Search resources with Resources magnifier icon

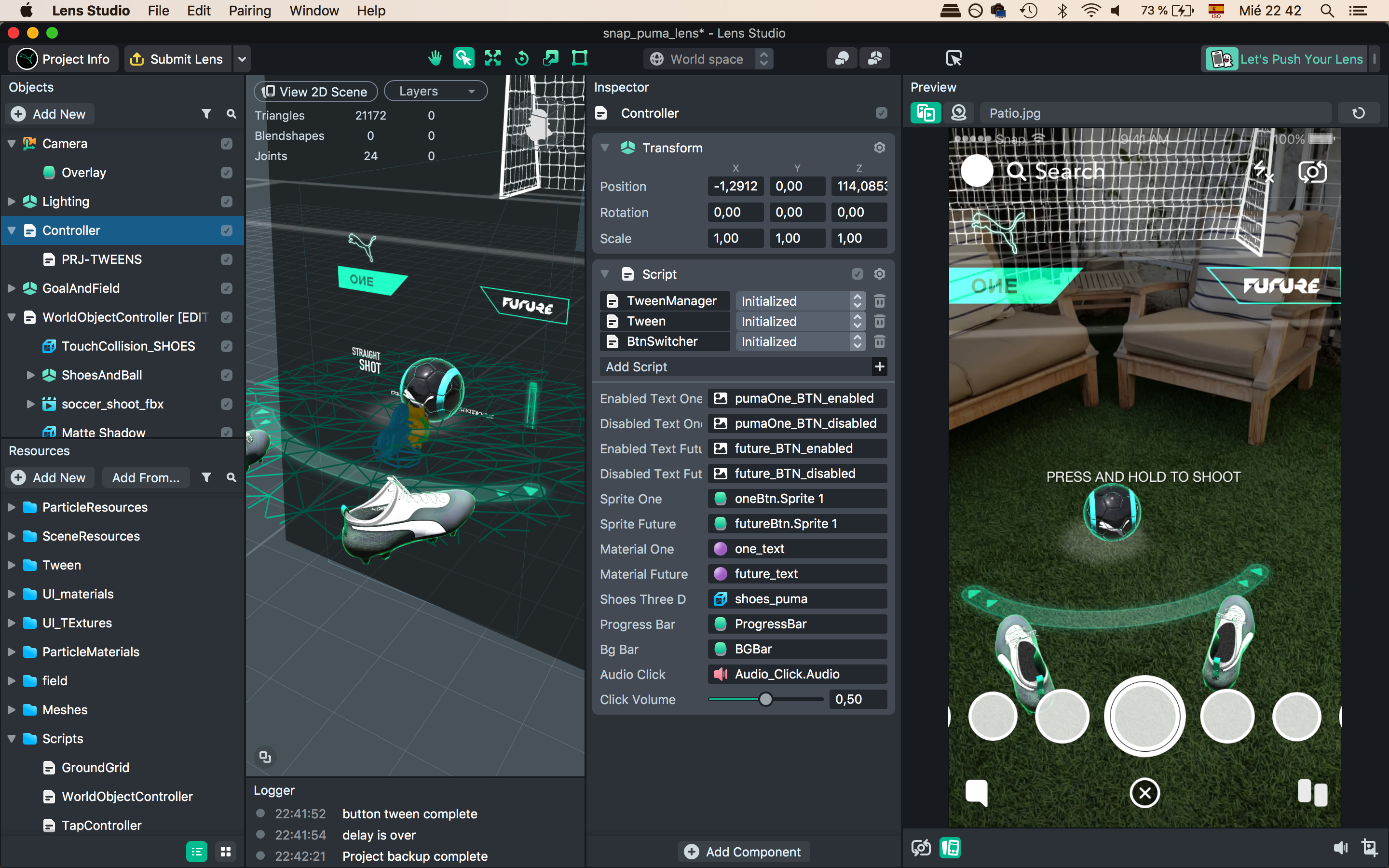231,477
